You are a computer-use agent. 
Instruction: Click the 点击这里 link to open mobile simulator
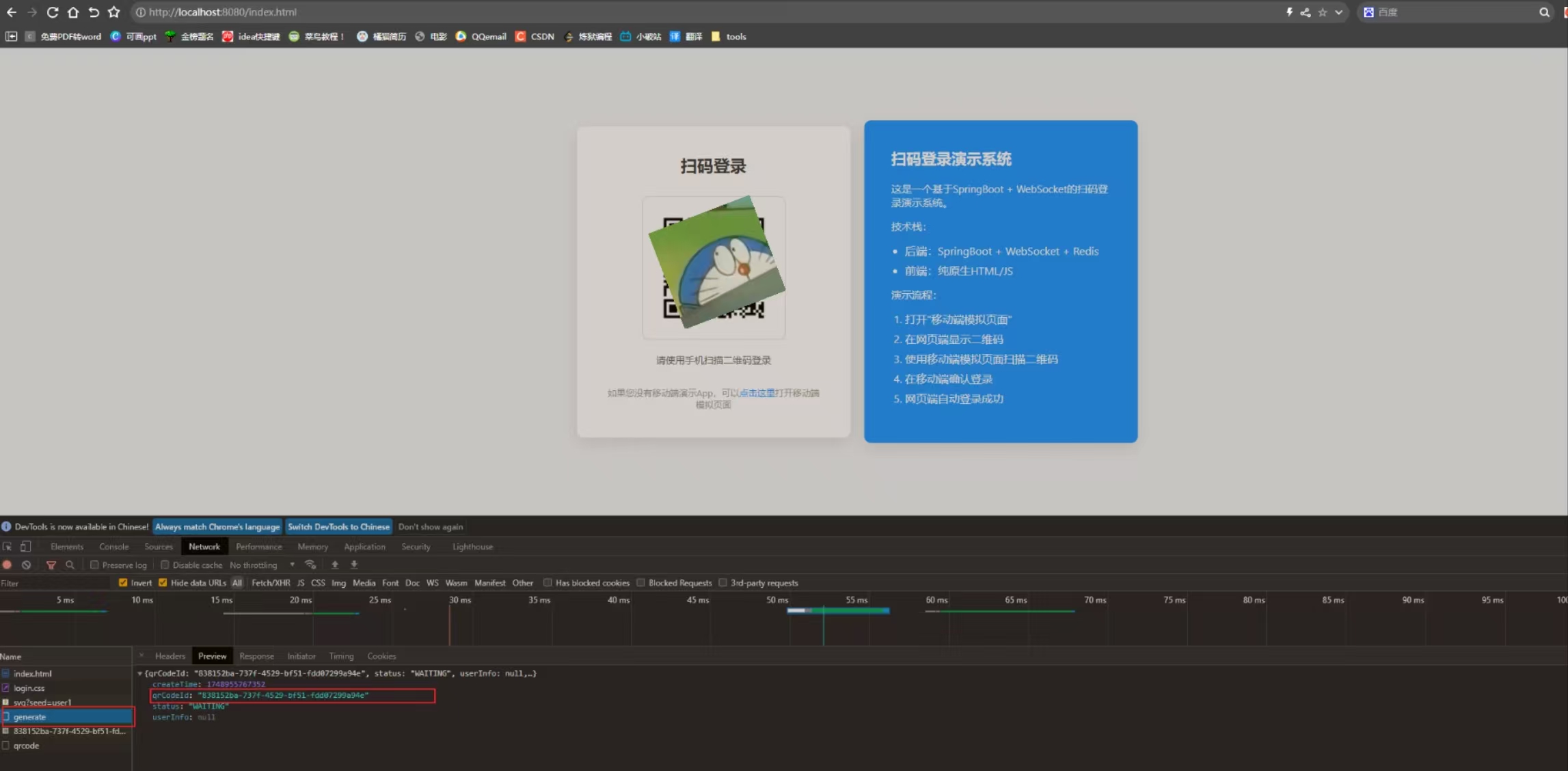(x=757, y=393)
